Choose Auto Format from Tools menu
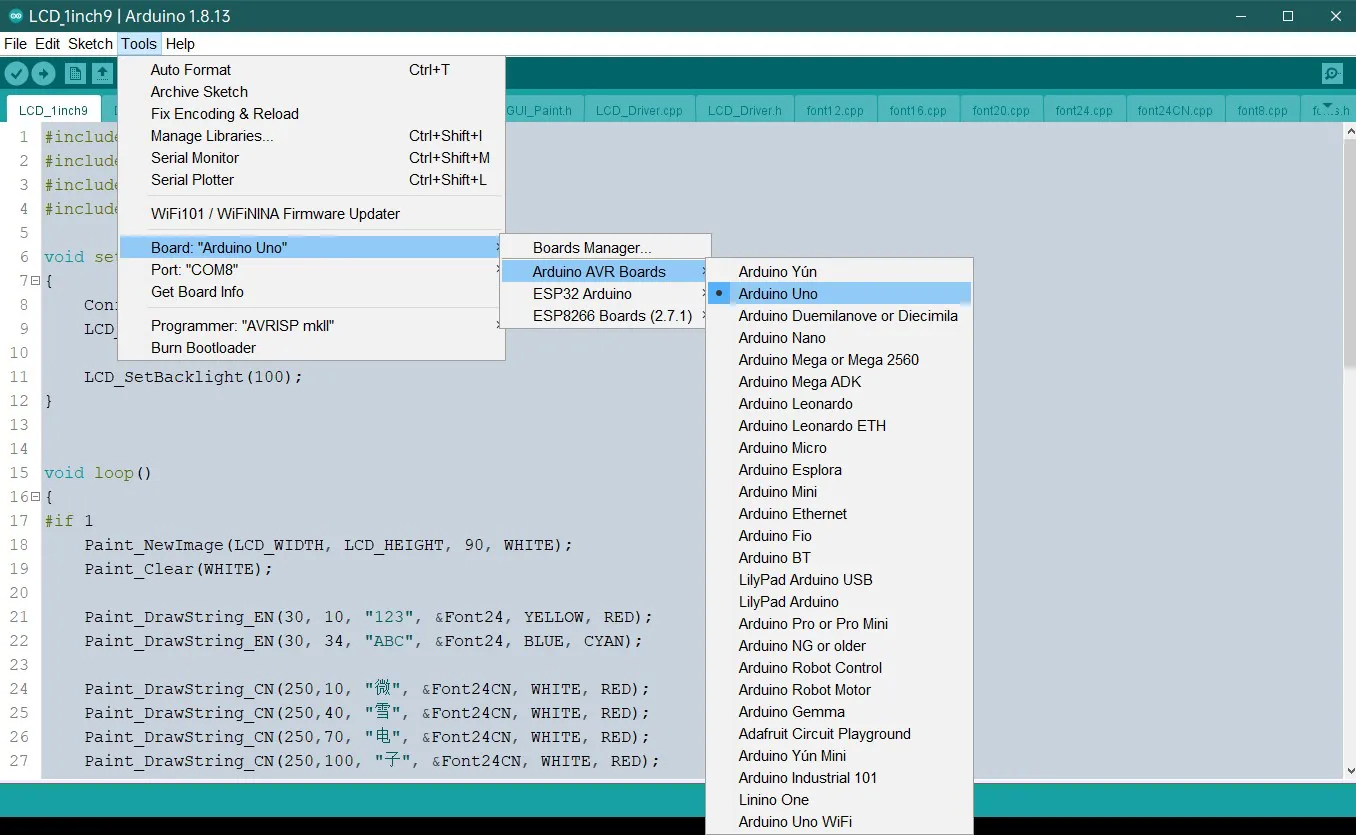Screen dimensions: 1356x835 click(x=311, y=70)
